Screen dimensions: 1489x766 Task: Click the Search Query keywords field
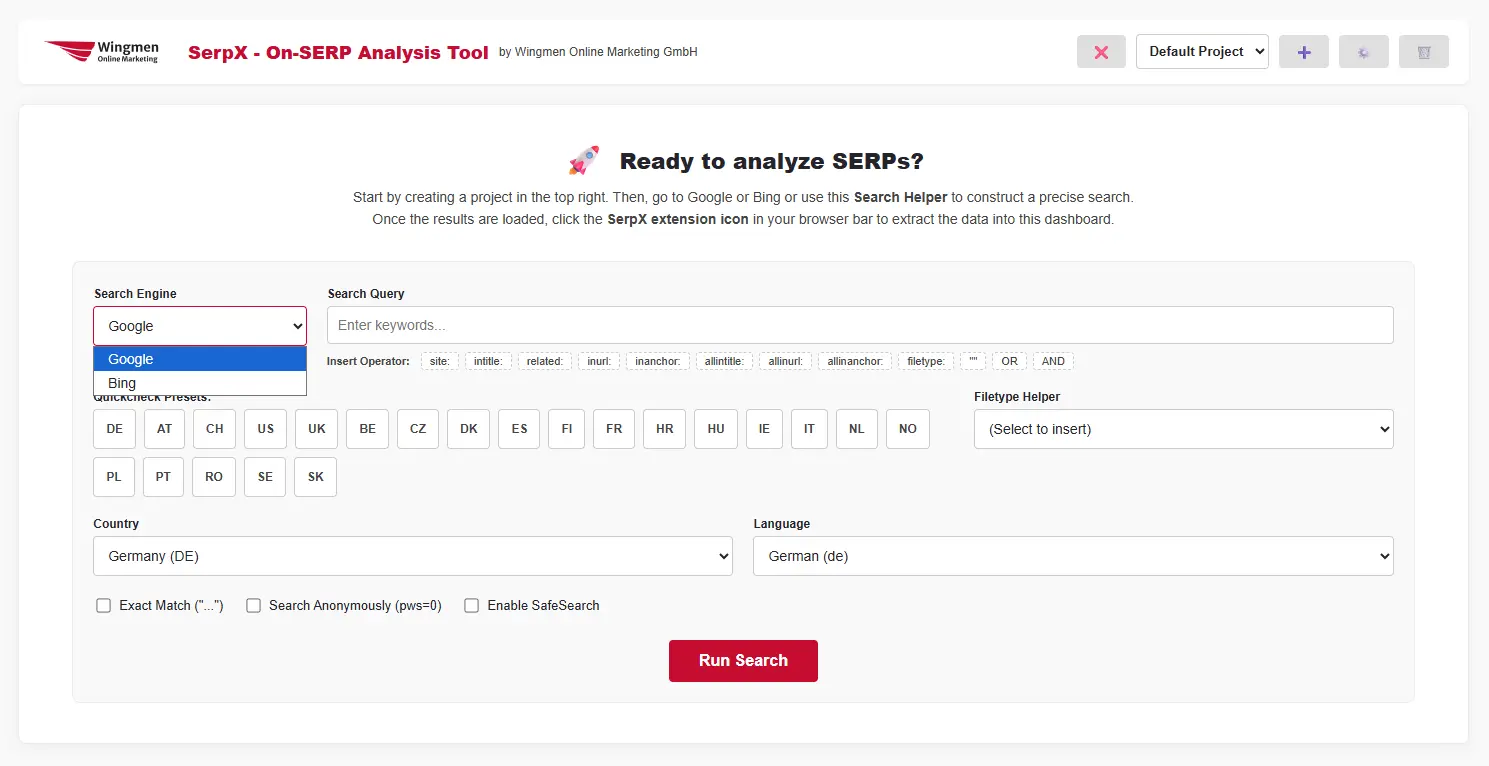tap(860, 325)
